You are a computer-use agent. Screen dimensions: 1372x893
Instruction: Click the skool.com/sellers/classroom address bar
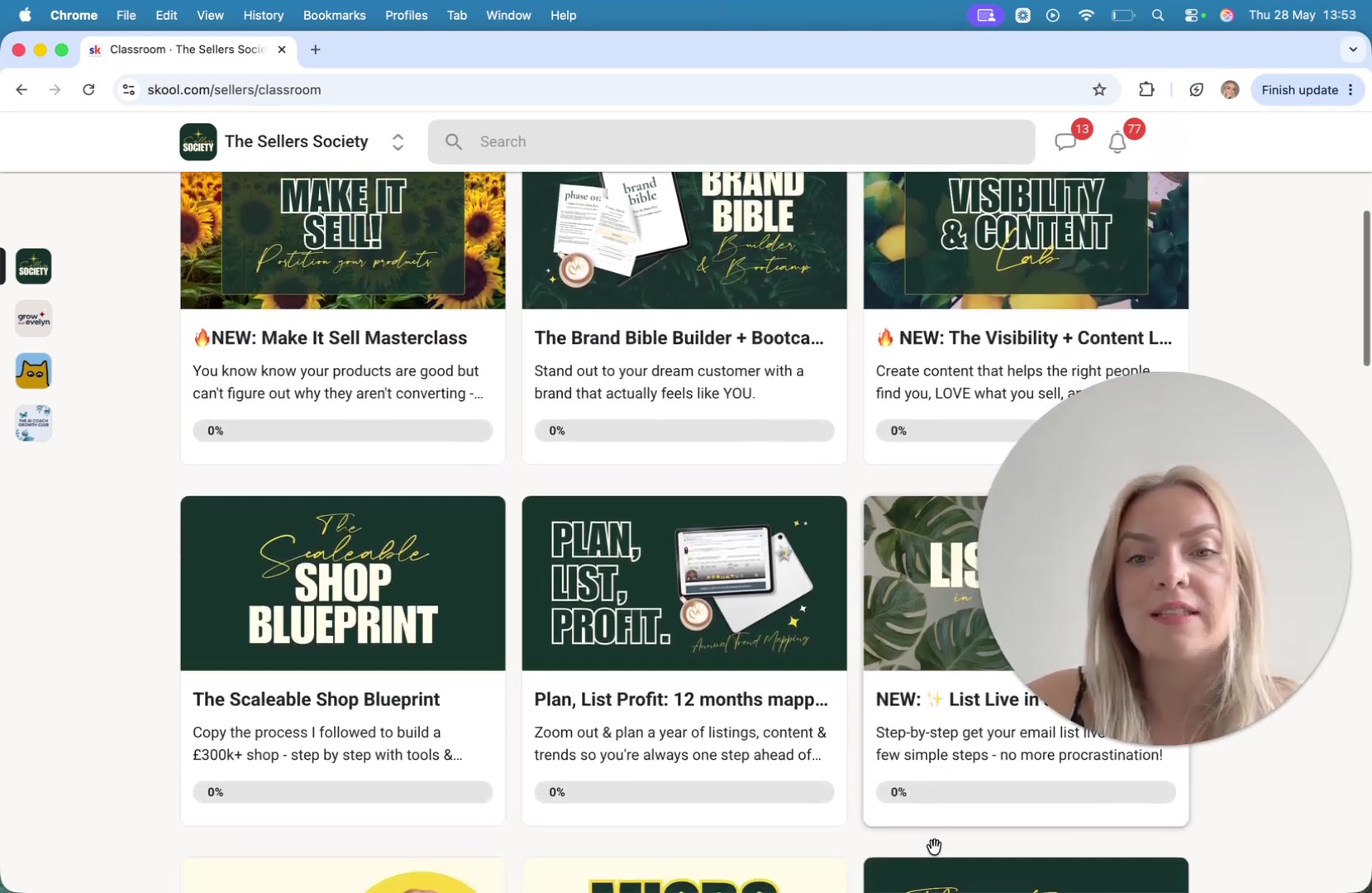click(612, 89)
